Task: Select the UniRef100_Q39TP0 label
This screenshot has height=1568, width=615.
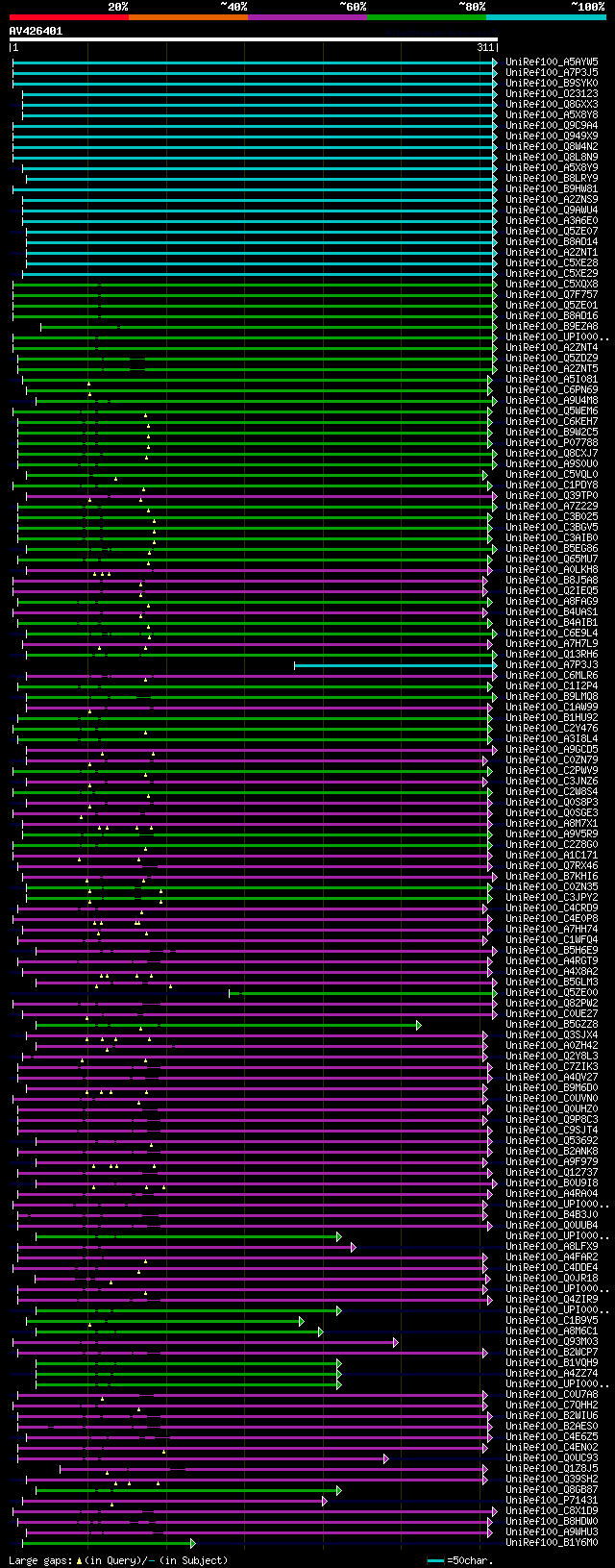Action: pos(552,495)
